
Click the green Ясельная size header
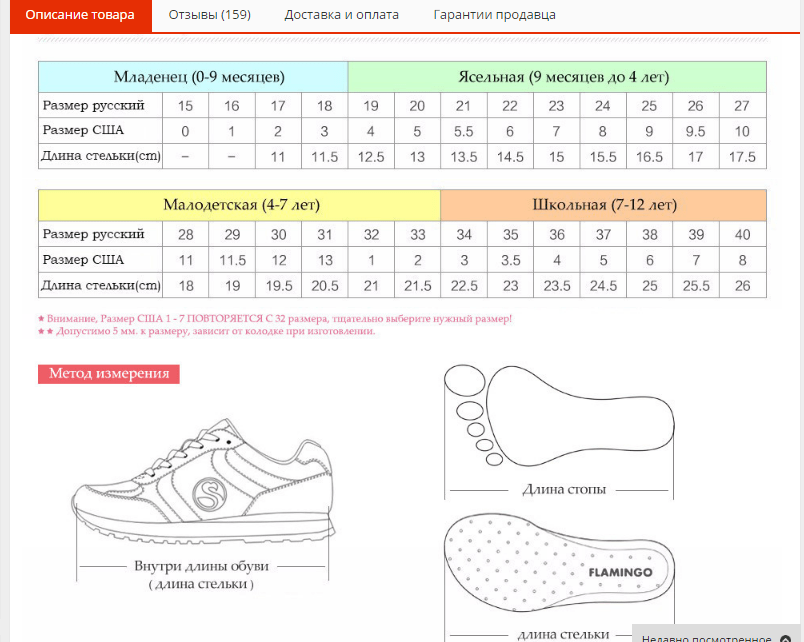[557, 77]
